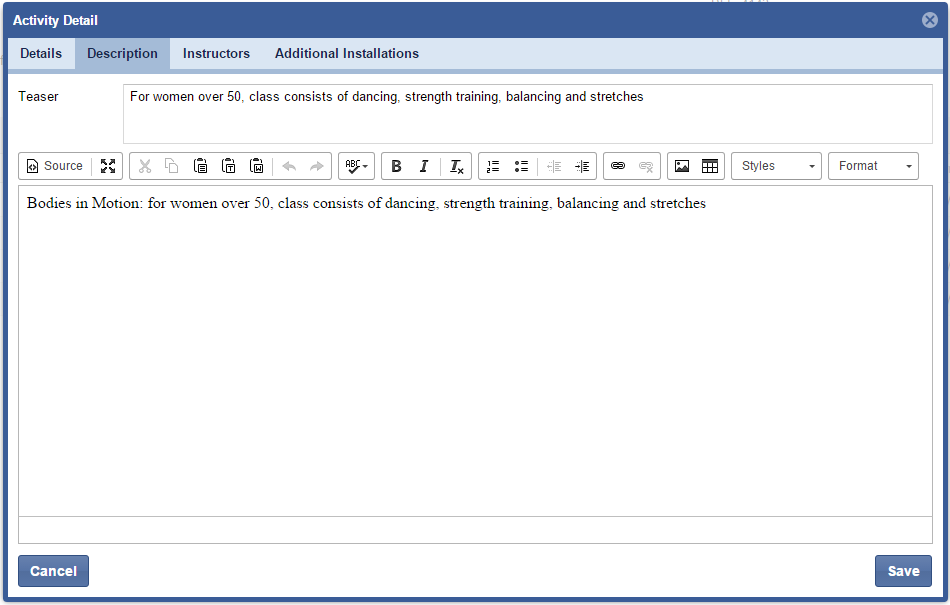950x605 pixels.
Task: Toggle the numbered list
Action: (x=493, y=166)
